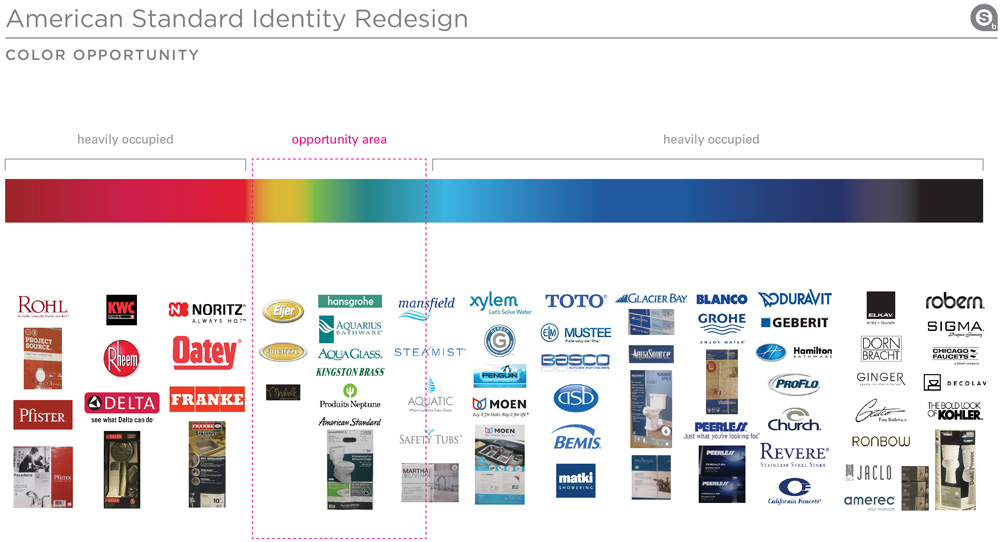Select the Peerless logo with tagline
Image resolution: width=1000 pixels, height=542 pixels.
pyautogui.click(x=721, y=430)
